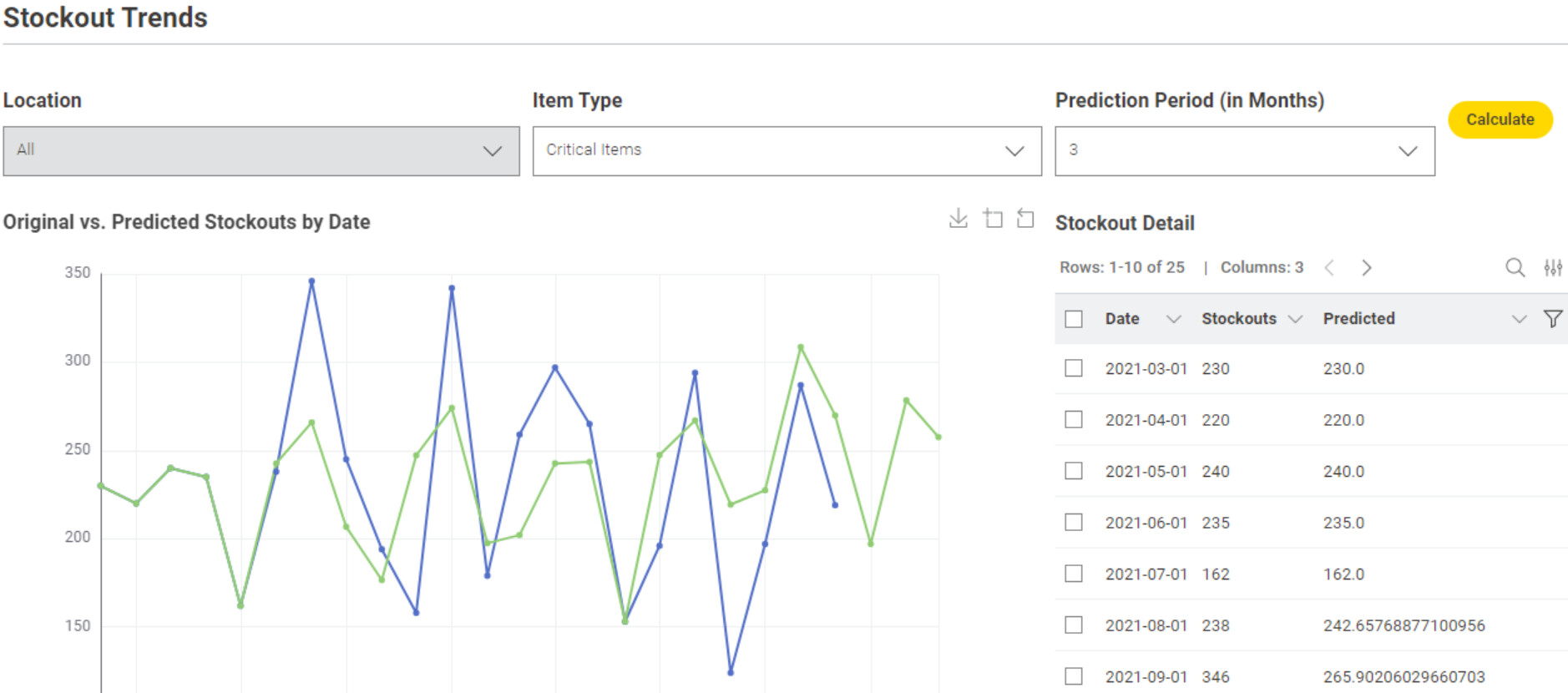Open search in Stockout Detail table
The image size is (1568, 693).
(1515, 267)
